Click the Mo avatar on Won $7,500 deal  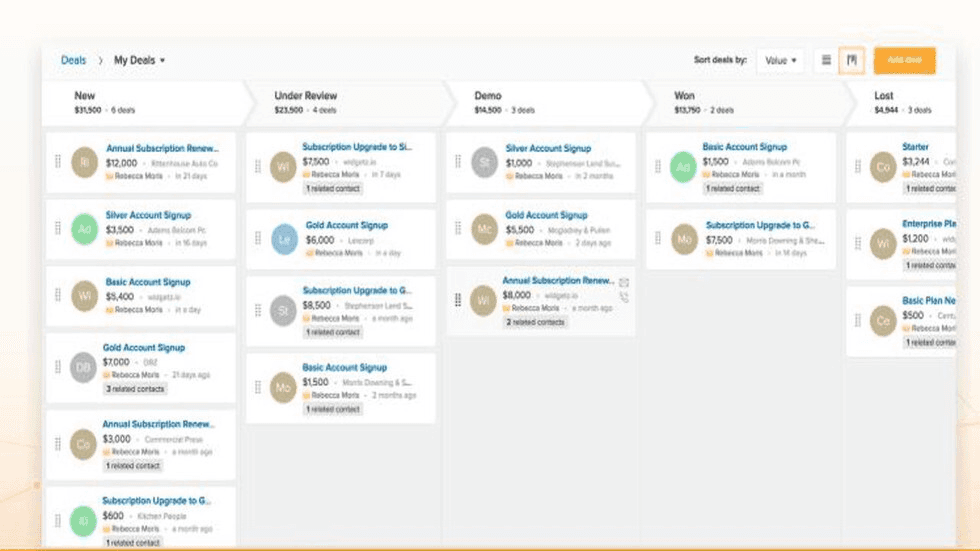click(684, 239)
